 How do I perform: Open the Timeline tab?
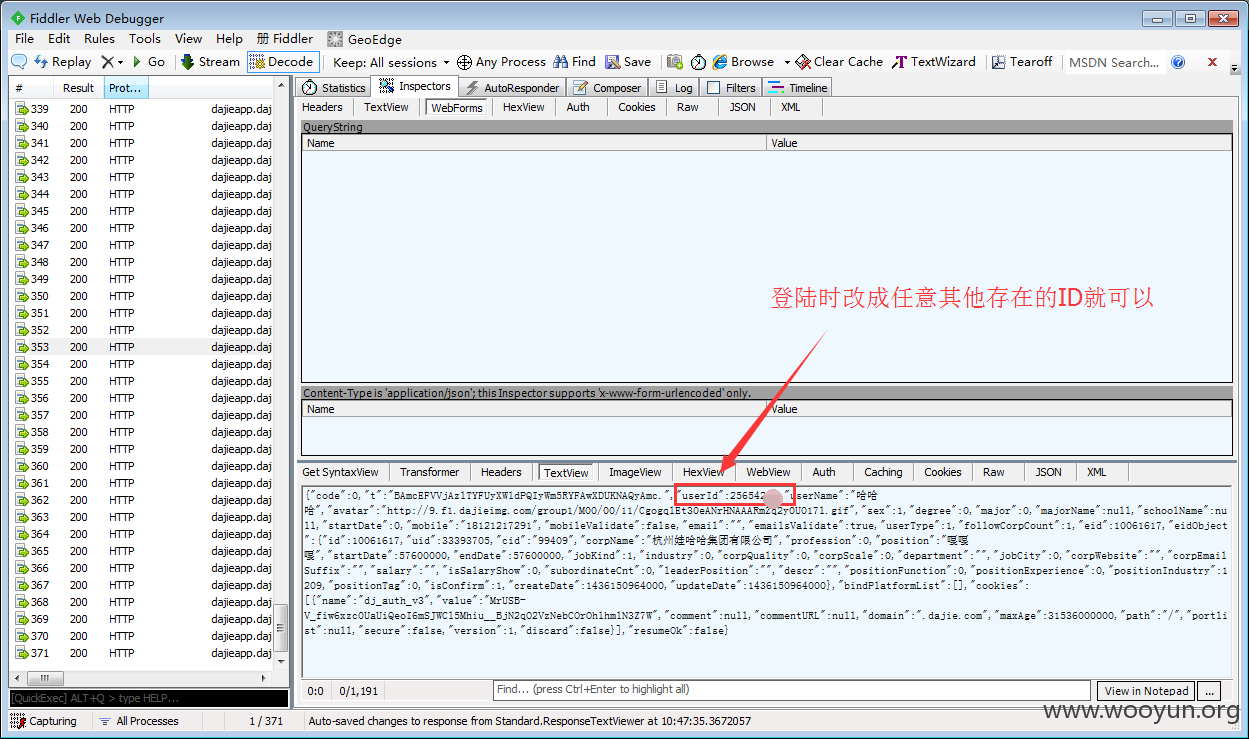(x=798, y=88)
